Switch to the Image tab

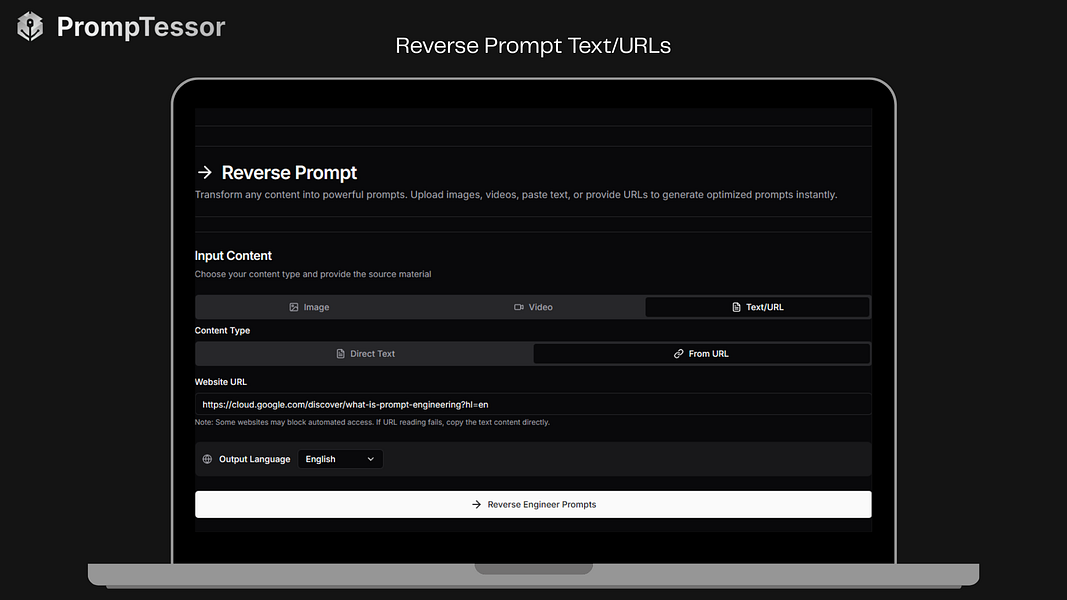pos(309,307)
